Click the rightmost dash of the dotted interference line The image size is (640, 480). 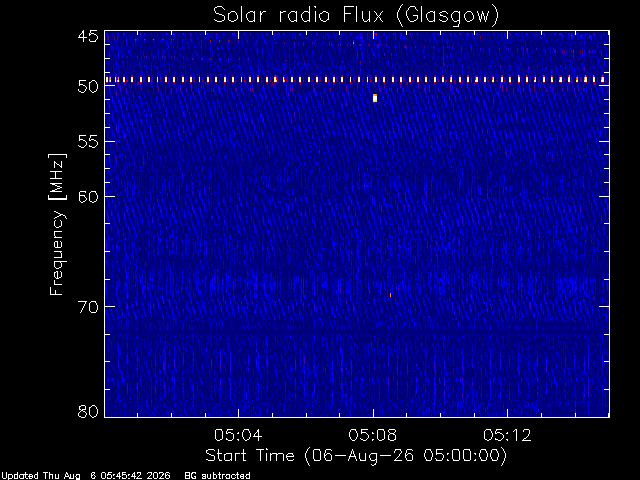click(602, 80)
